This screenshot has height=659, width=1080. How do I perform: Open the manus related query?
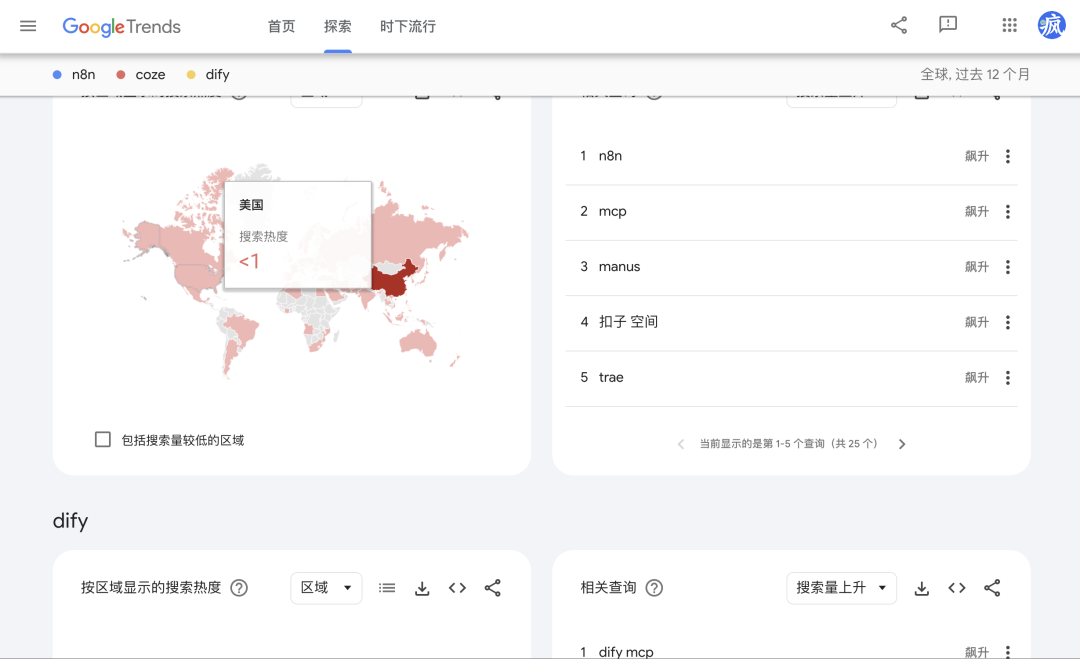click(619, 267)
